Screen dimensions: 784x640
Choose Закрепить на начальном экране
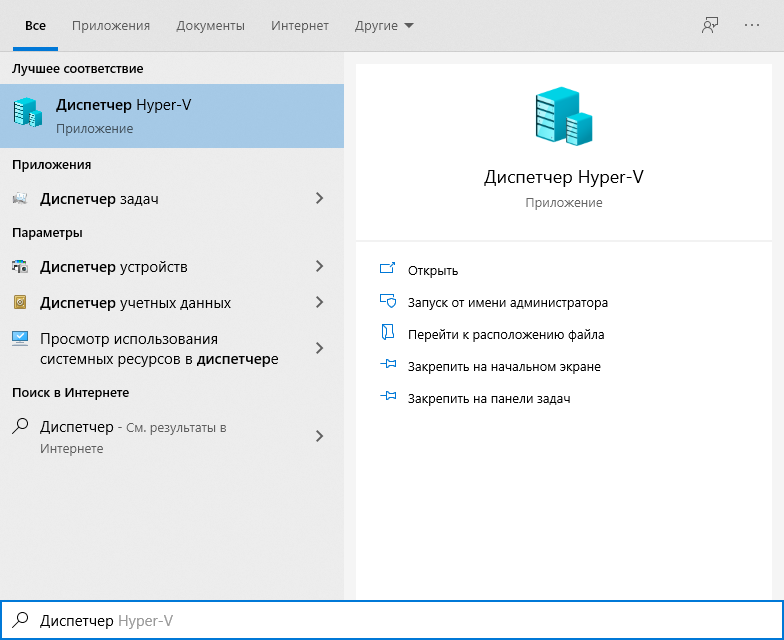pos(504,366)
